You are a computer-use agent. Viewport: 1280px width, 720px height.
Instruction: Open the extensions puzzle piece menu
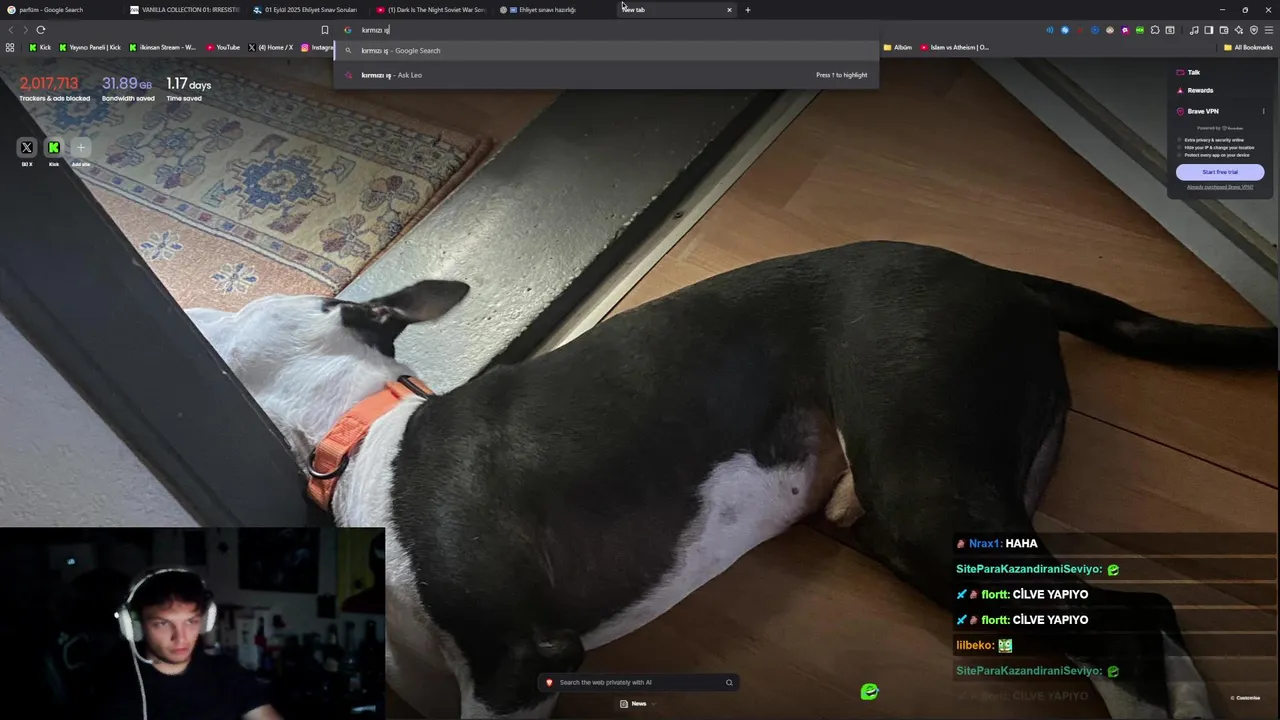point(1155,30)
